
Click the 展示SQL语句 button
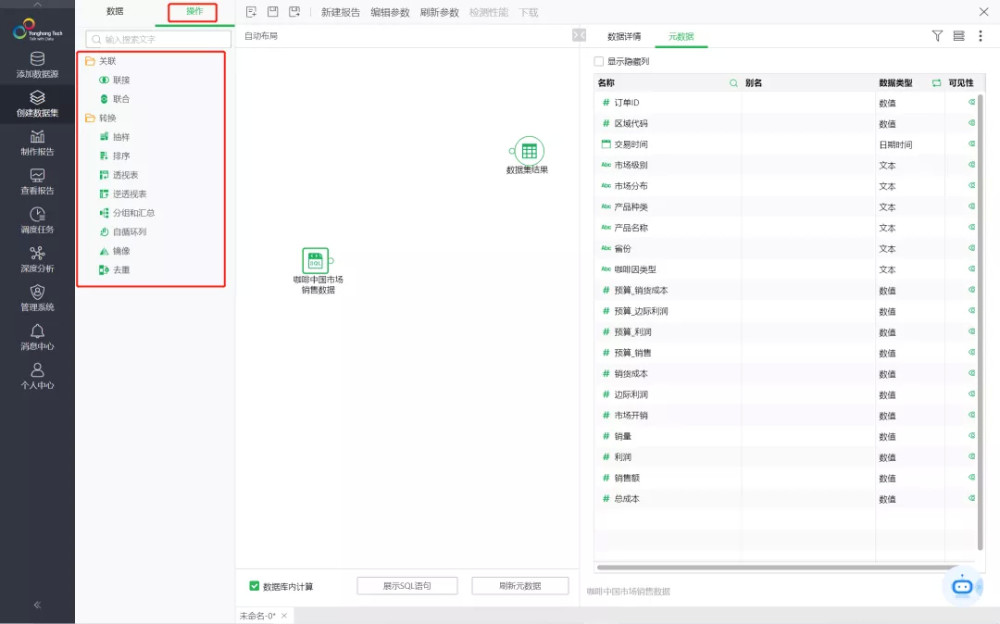click(x=407, y=586)
